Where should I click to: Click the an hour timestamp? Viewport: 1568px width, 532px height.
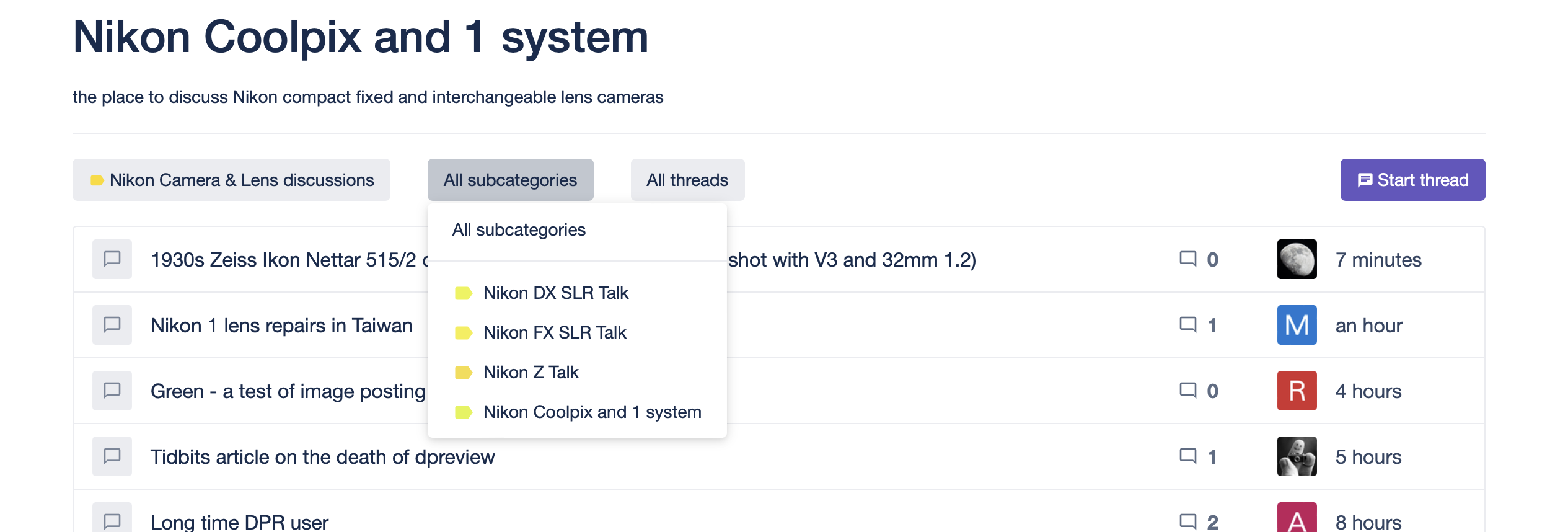pos(1368,326)
